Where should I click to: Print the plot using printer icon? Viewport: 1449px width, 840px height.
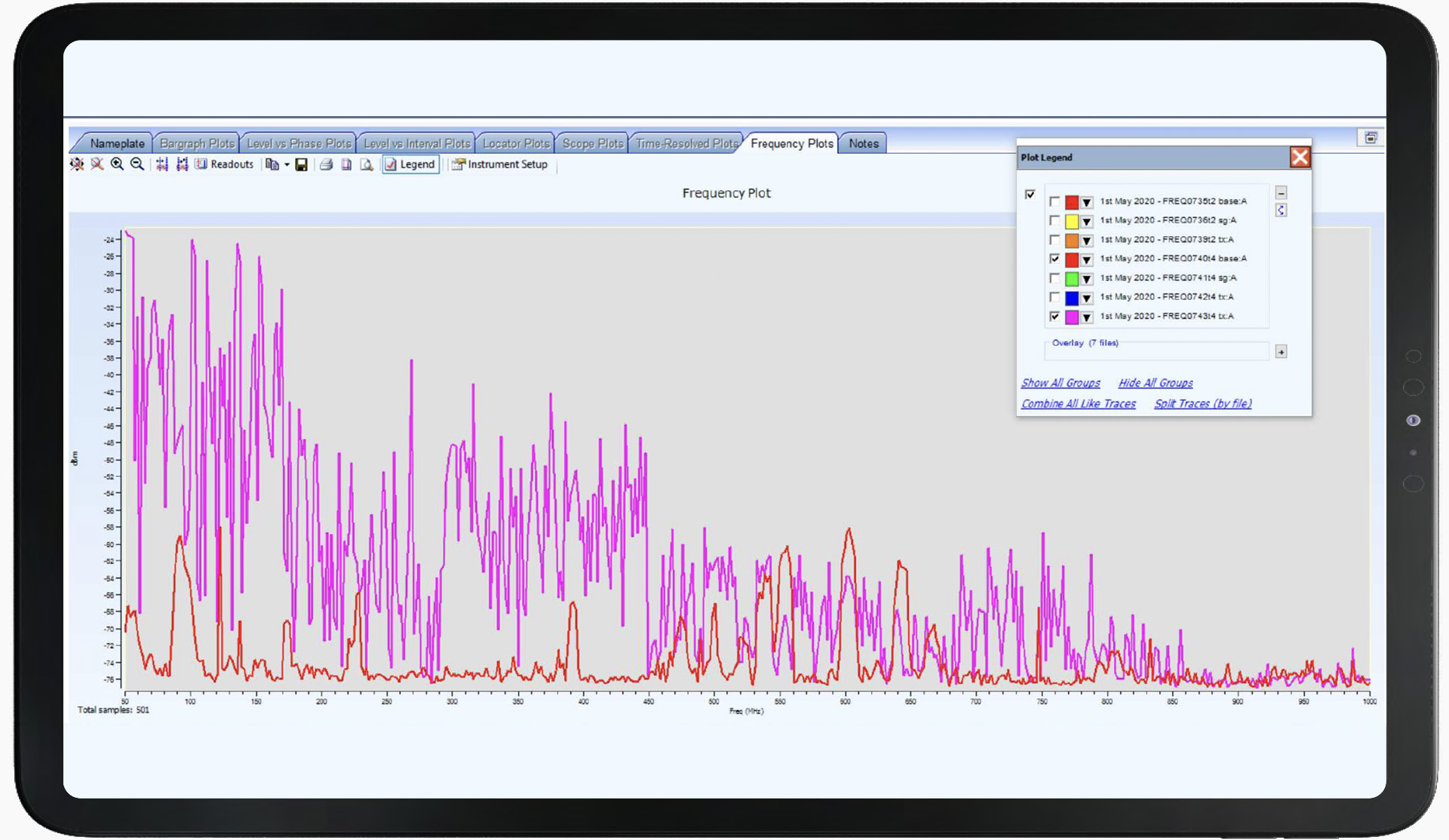coord(326,164)
